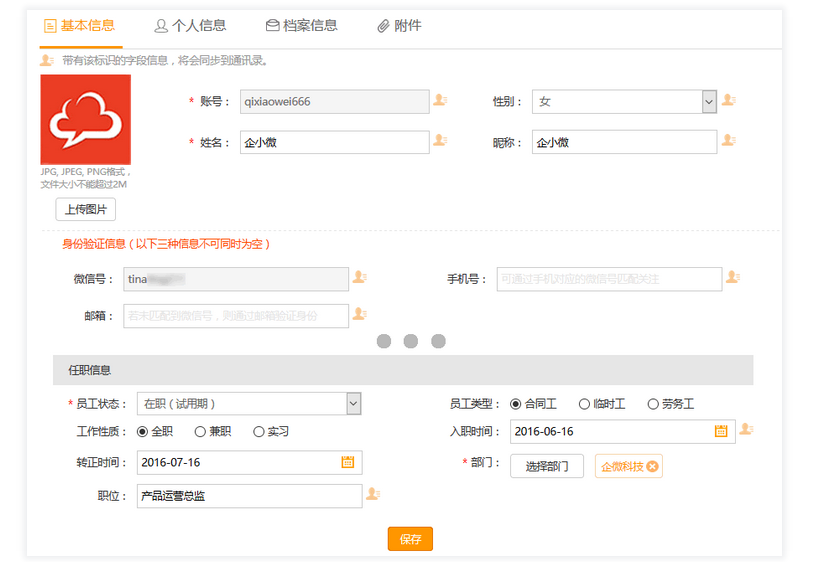This screenshot has width=836, height=562.
Task: Select the 临时工 radio button
Action: [x=584, y=404]
